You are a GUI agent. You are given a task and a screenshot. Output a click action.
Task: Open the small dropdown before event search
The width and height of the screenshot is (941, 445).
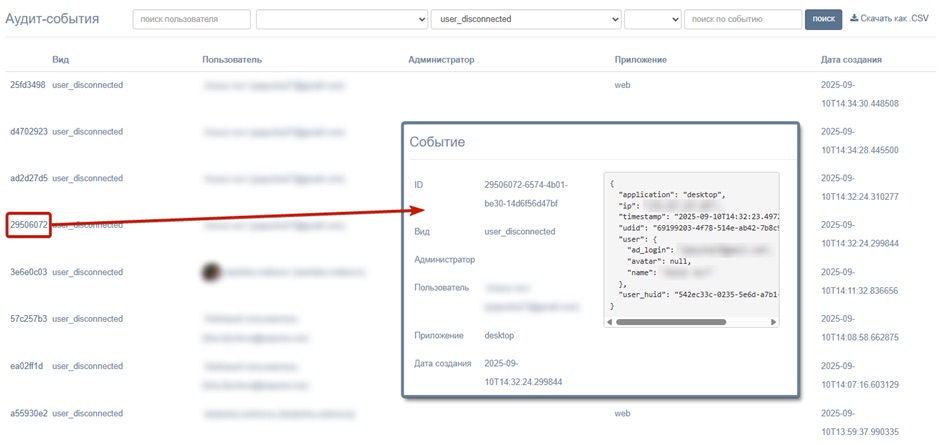652,19
